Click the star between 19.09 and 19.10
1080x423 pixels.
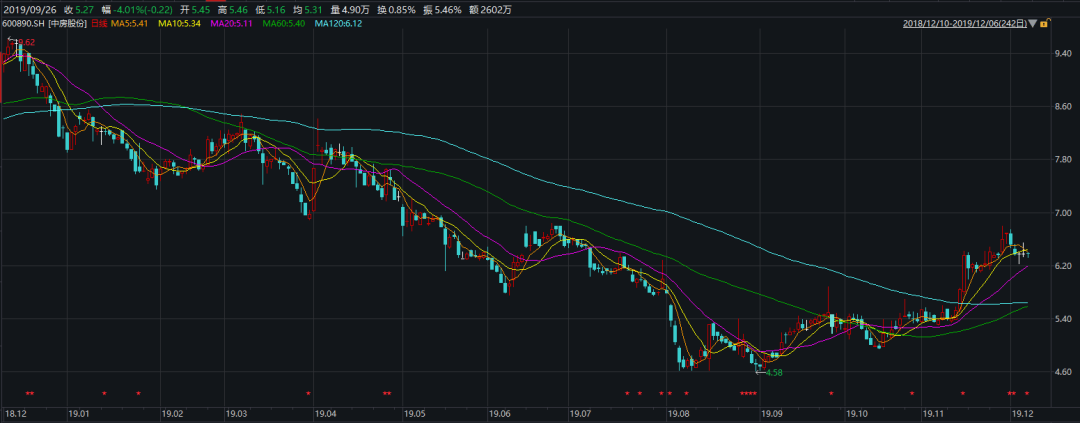tap(830, 392)
